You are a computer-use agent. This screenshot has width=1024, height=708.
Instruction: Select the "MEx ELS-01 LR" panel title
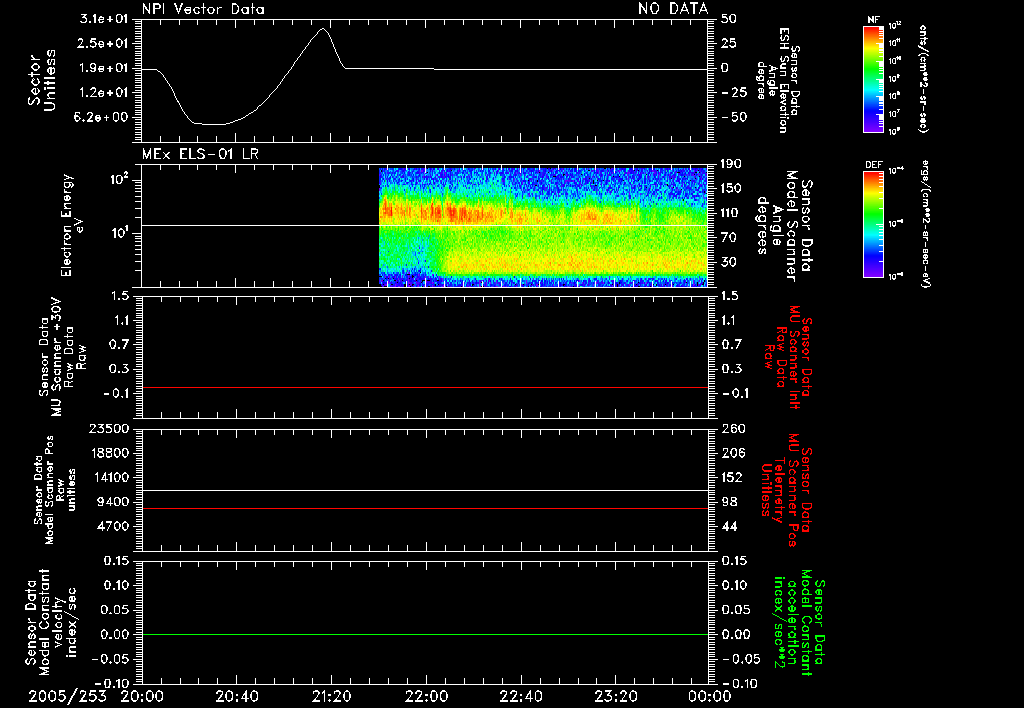tap(200, 154)
